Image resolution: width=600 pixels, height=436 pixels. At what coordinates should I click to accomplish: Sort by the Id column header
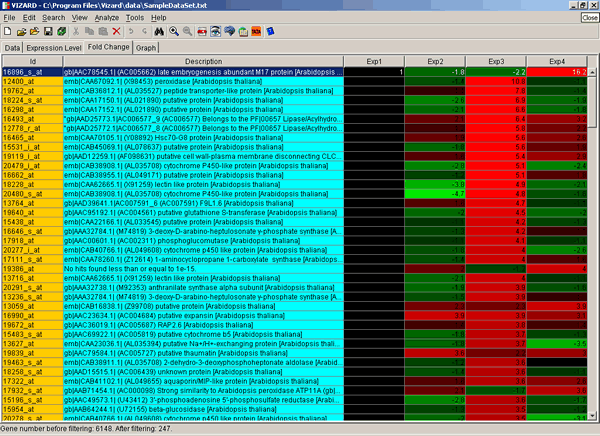tap(33, 61)
